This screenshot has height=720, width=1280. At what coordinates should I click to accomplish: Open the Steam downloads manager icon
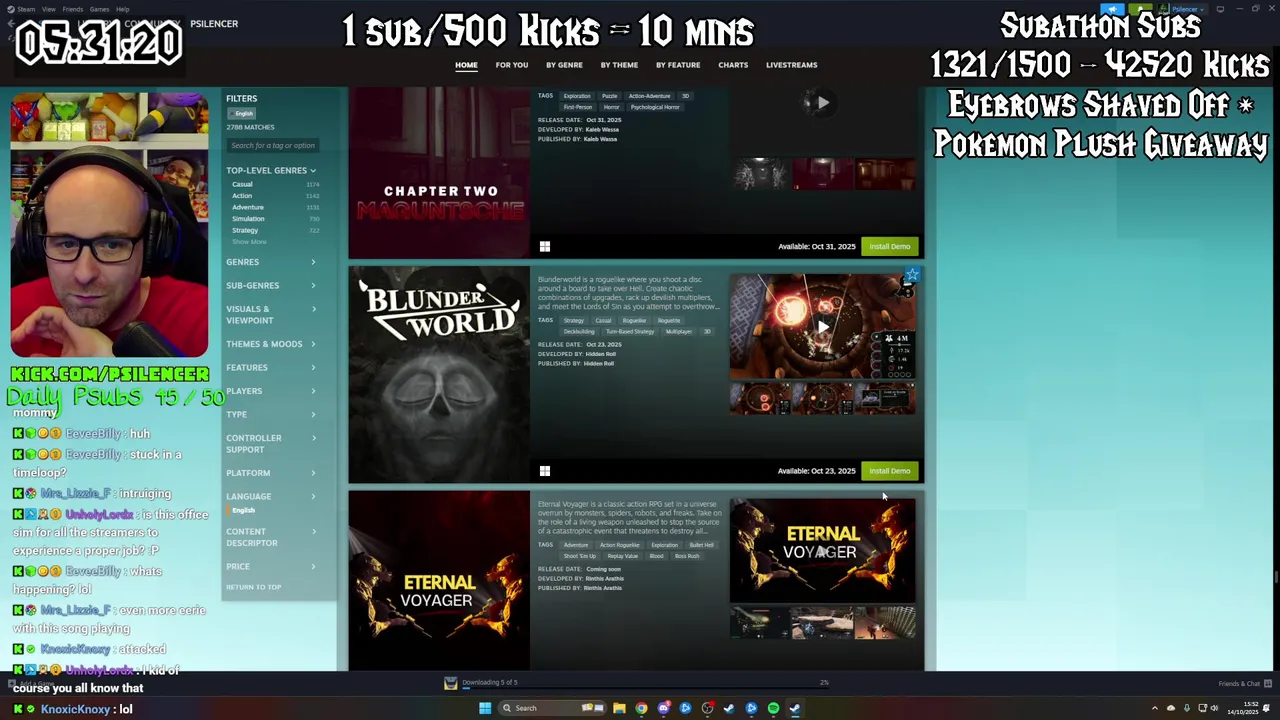pyautogui.click(x=451, y=683)
